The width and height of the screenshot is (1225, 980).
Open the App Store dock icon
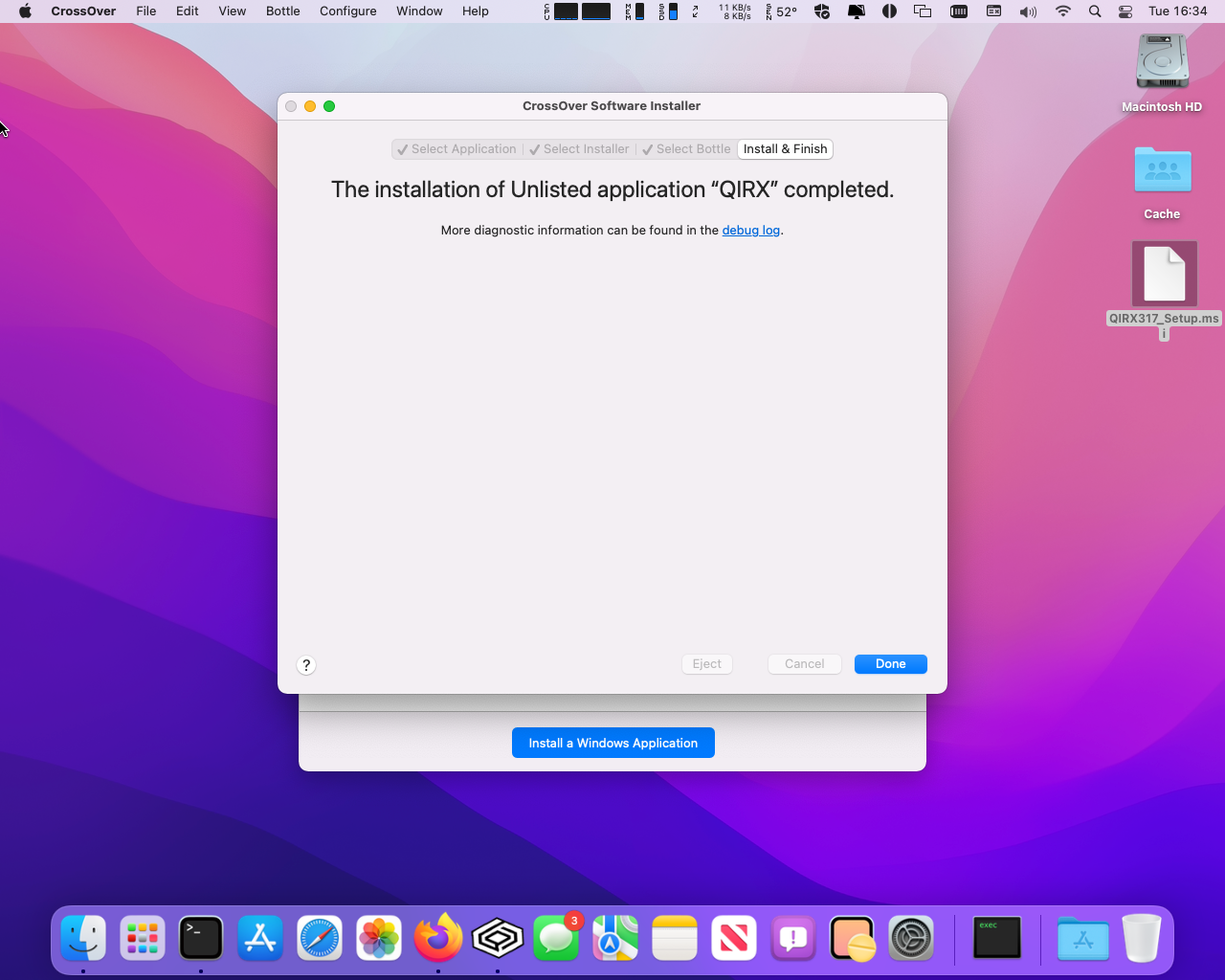click(x=260, y=938)
